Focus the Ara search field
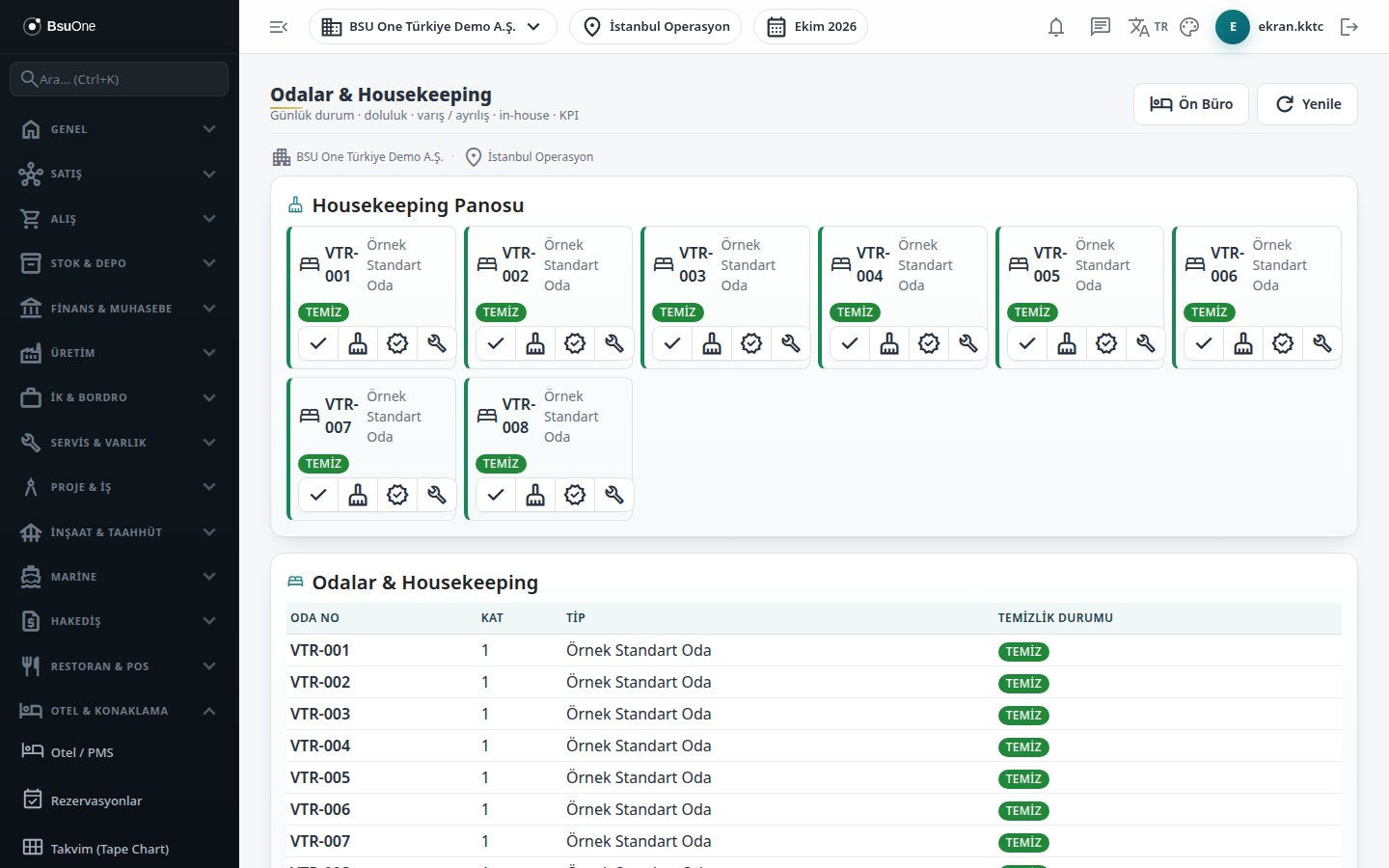Image resolution: width=1389 pixels, height=868 pixels. [120, 79]
